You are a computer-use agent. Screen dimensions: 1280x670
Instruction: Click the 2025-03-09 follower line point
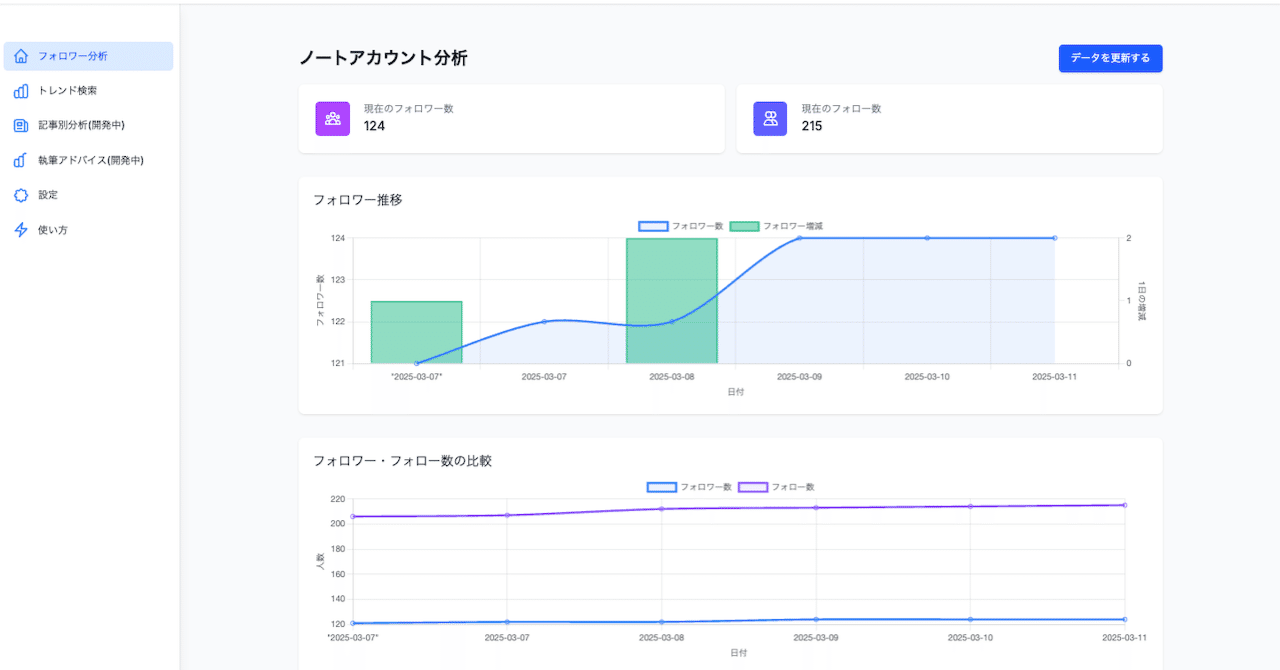(800, 238)
